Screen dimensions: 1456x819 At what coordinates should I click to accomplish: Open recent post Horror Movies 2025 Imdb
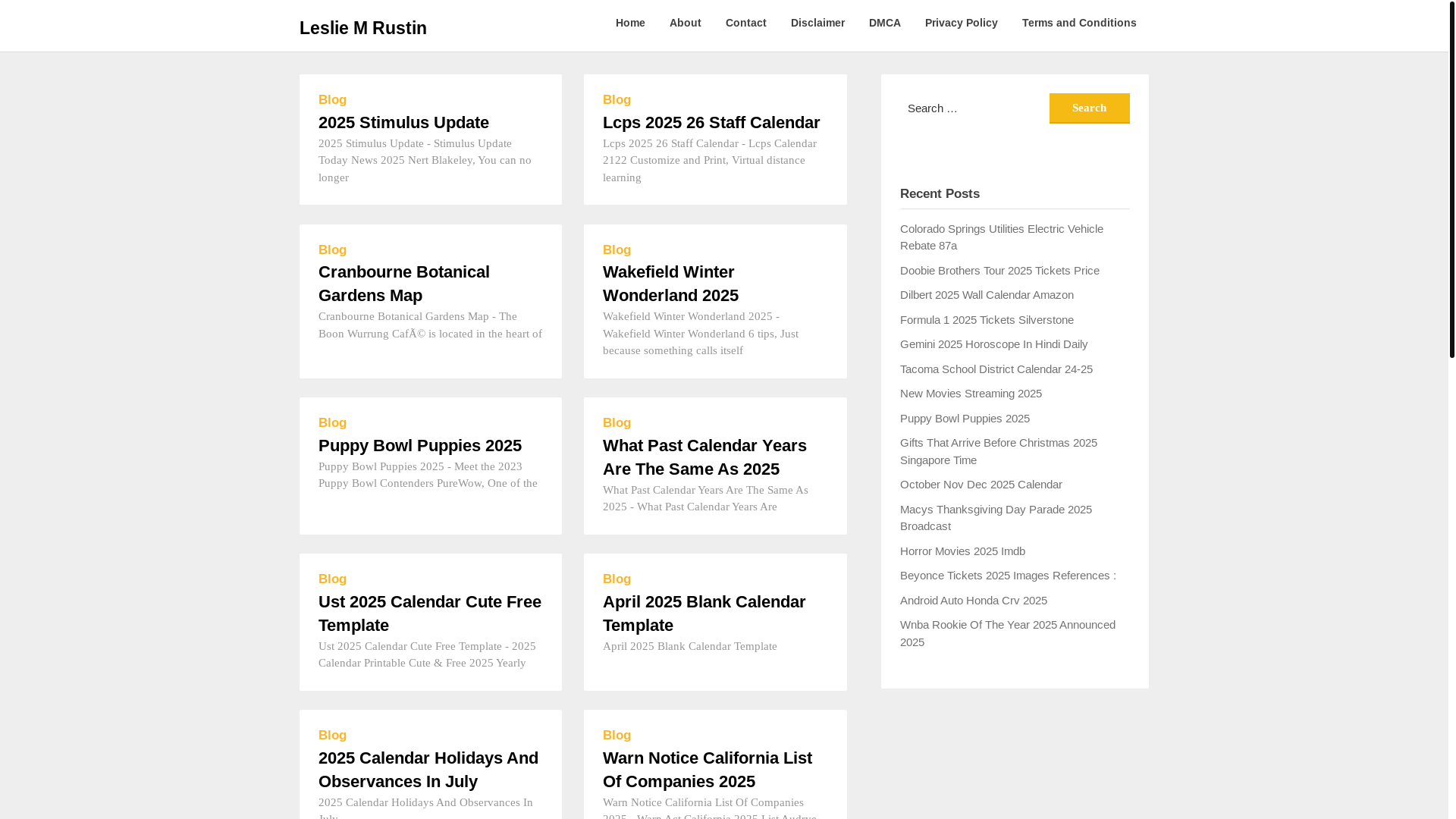(962, 551)
